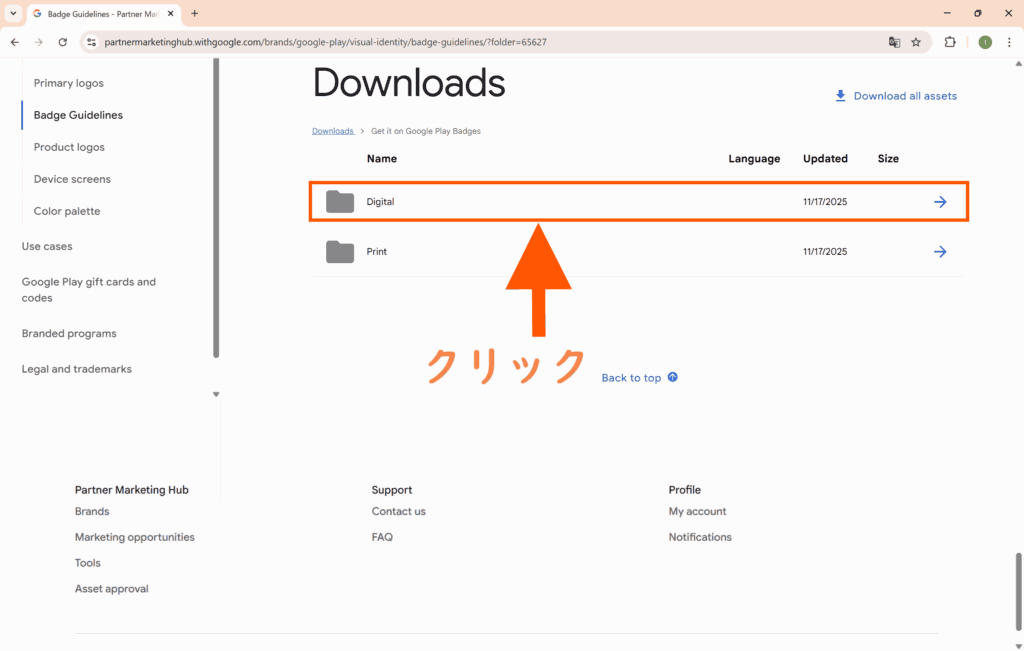The image size is (1024, 651).
Task: Click the Print folder icon
Action: click(340, 252)
